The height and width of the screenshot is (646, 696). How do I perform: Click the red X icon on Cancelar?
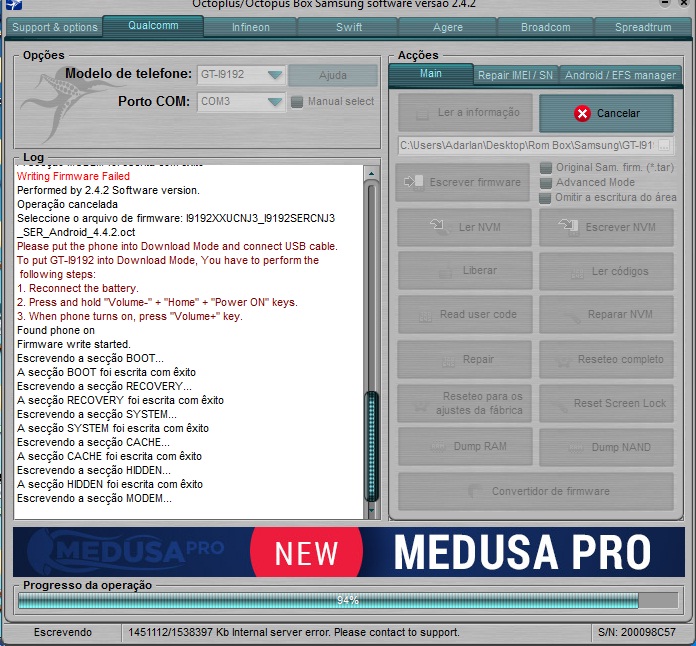[582, 113]
